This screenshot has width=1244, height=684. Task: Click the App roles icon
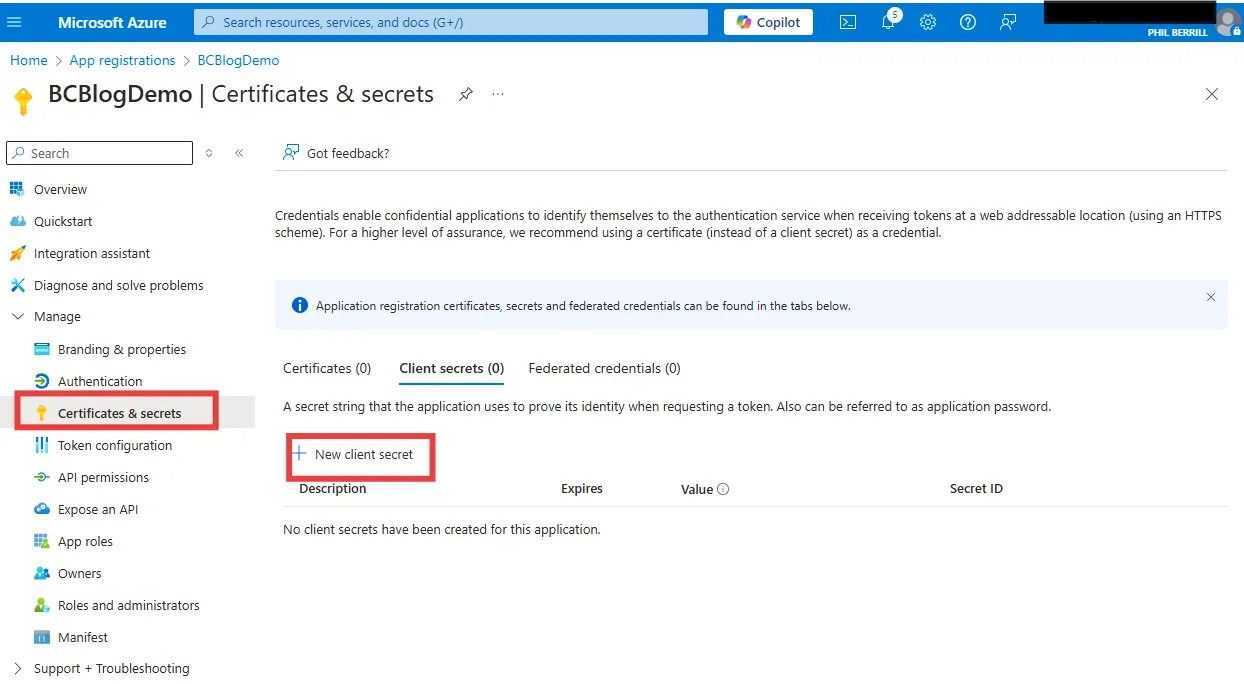(x=41, y=541)
